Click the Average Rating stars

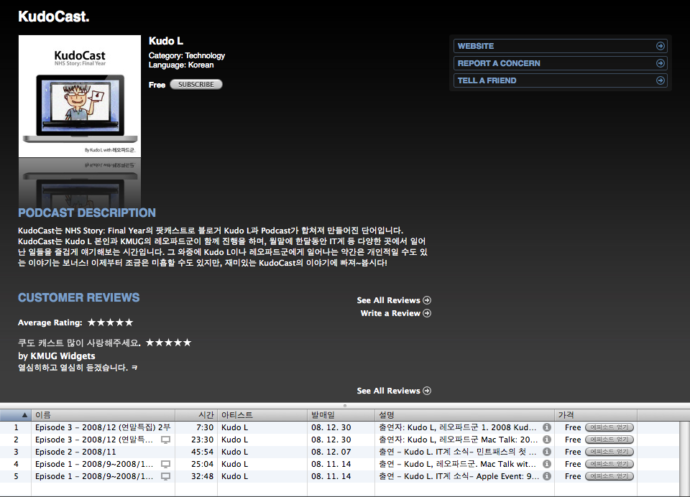[x=110, y=323]
